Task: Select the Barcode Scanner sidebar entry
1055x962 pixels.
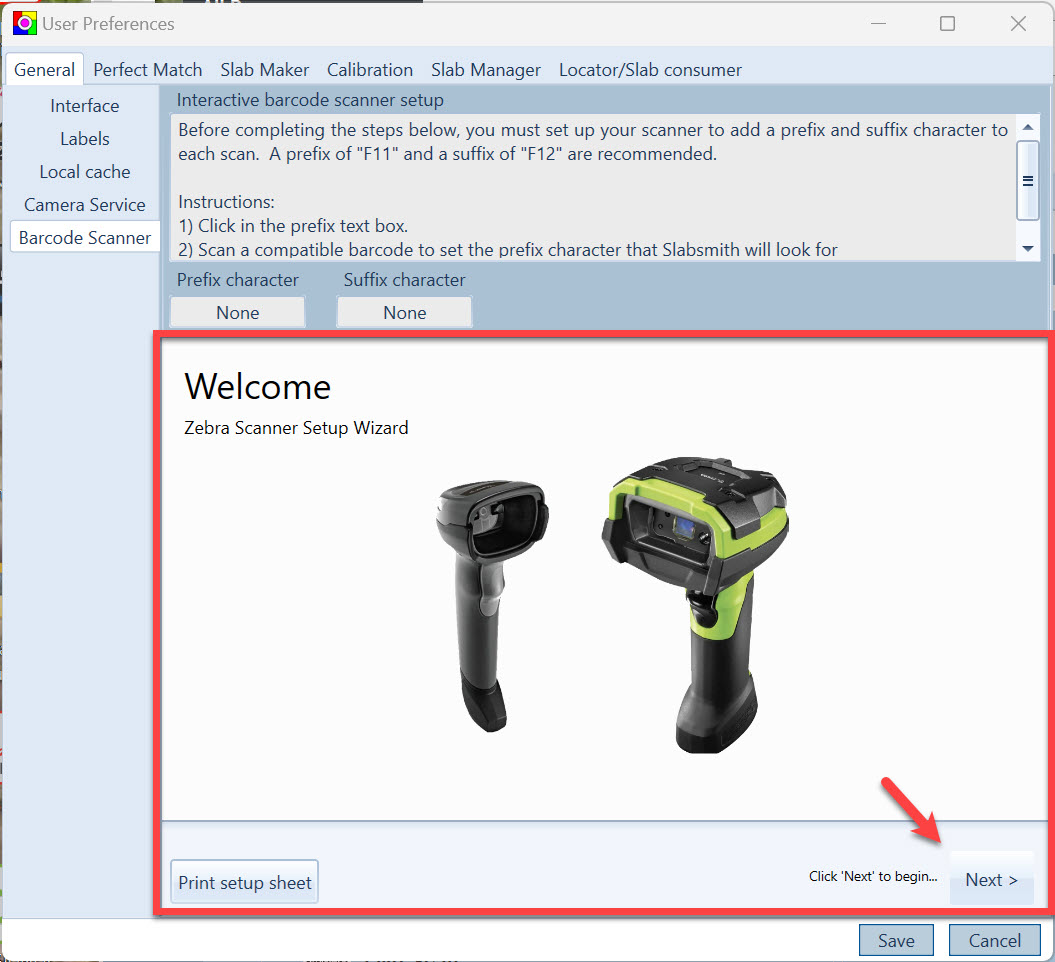Action: (x=84, y=237)
